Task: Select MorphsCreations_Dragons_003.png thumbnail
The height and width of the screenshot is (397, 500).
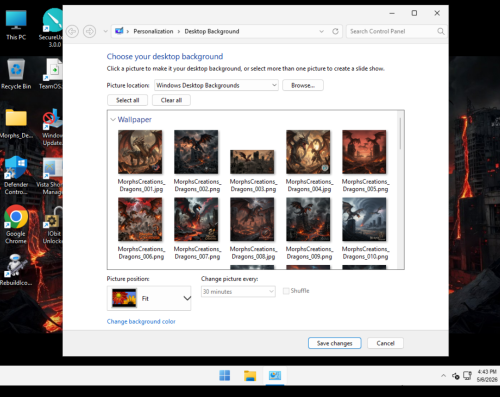Action: [252, 162]
